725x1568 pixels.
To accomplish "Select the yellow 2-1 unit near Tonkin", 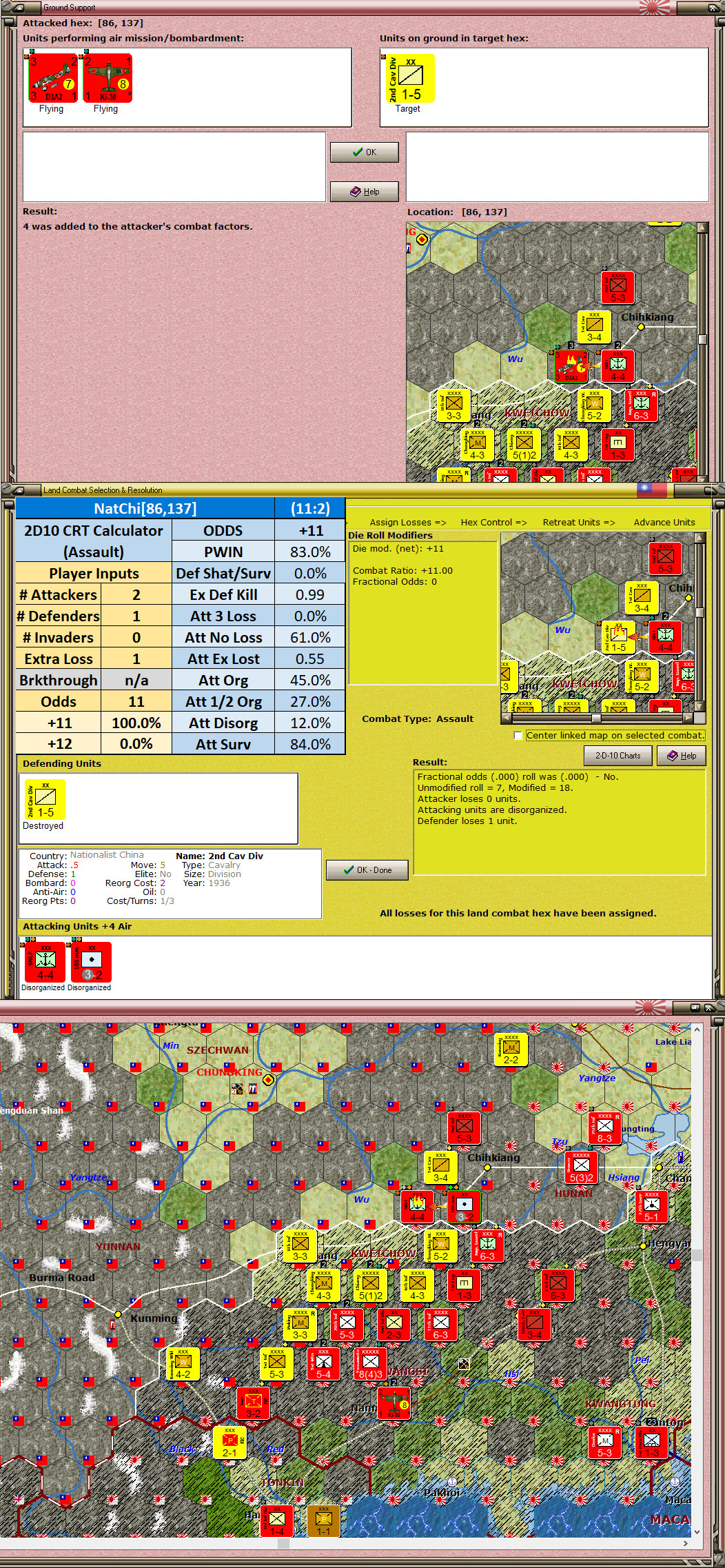I will click(229, 1443).
